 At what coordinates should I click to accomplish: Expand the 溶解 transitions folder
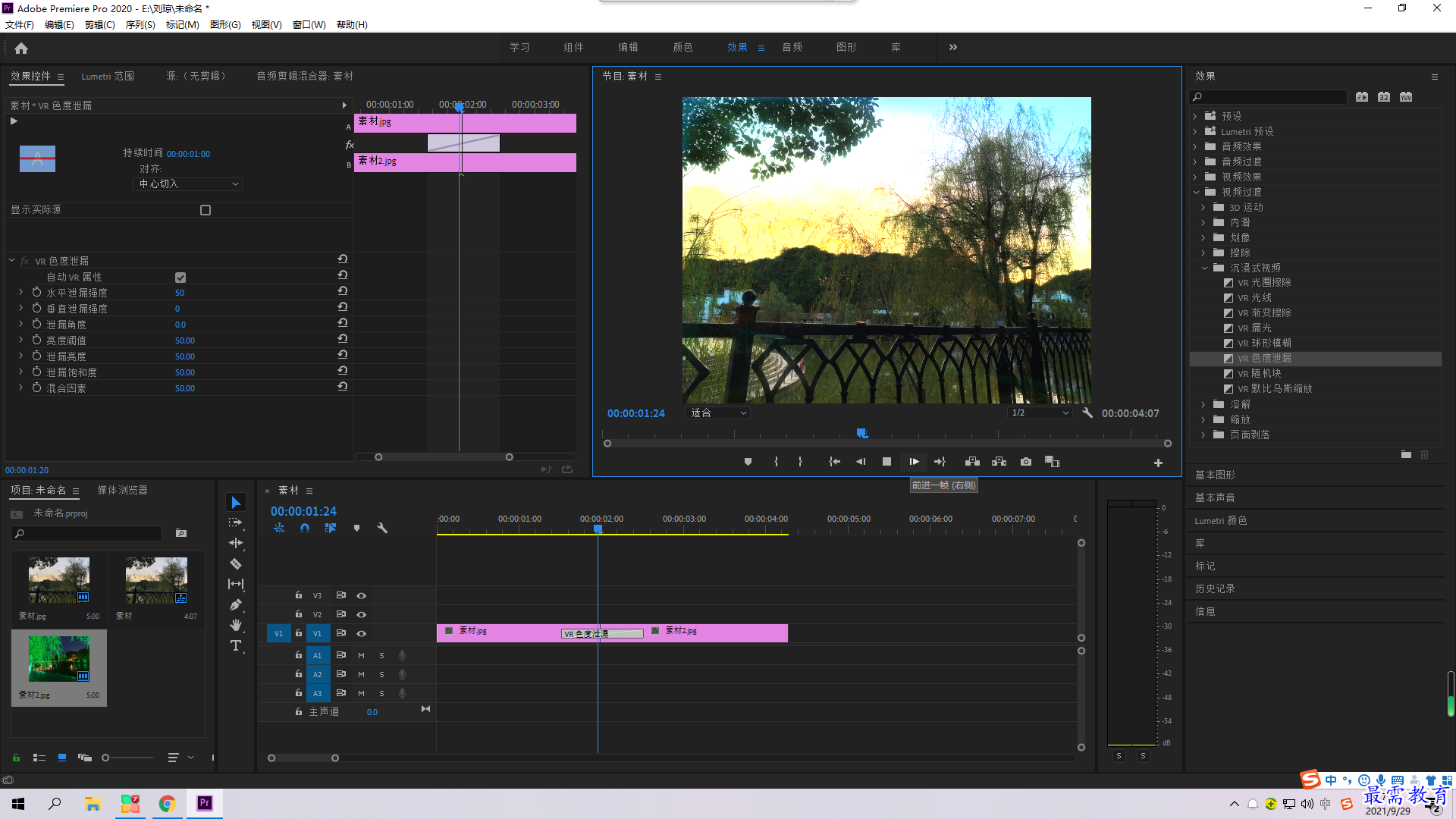tap(1203, 404)
